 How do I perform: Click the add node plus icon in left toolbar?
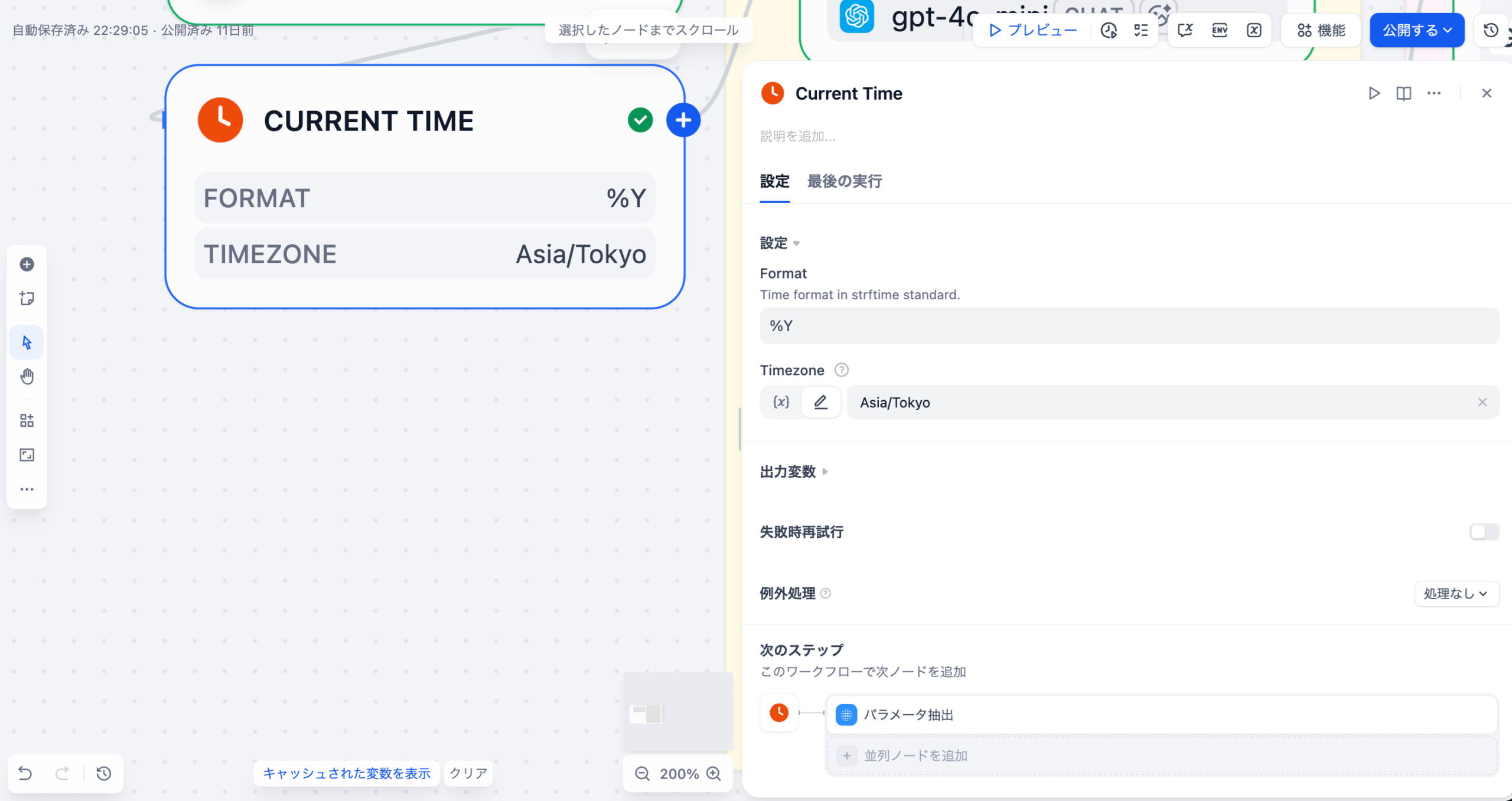click(x=27, y=264)
